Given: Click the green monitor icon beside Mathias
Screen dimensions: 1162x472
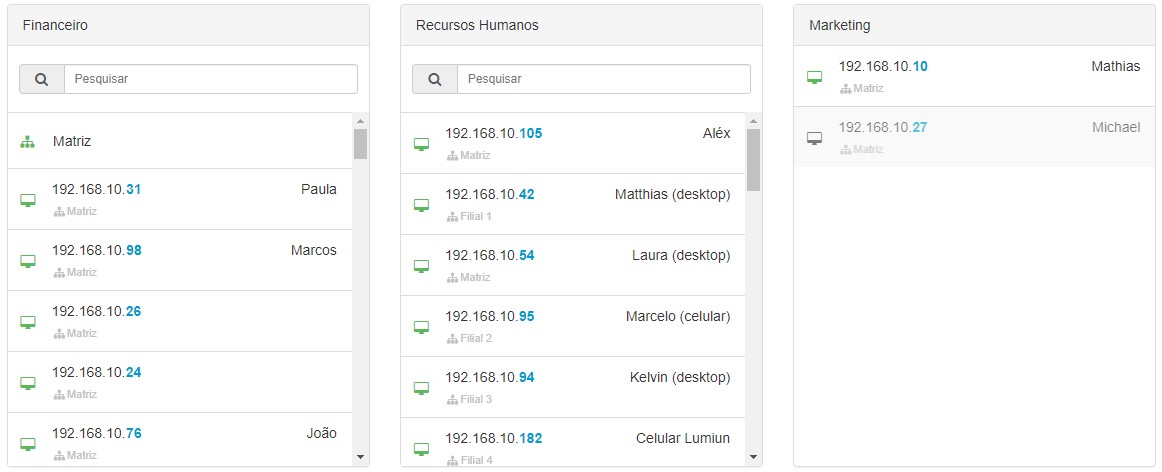Looking at the screenshot, I should [x=814, y=78].
